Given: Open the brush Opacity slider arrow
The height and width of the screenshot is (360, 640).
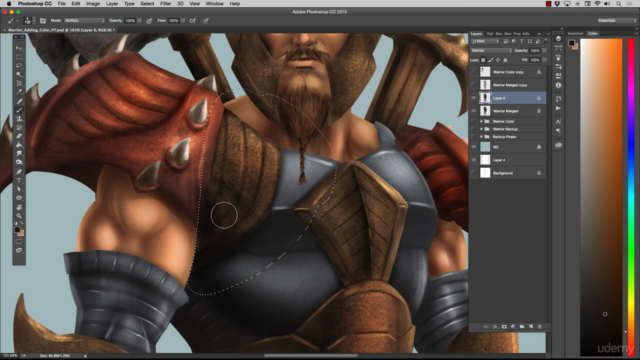Looking at the screenshot, I should (x=140, y=20).
